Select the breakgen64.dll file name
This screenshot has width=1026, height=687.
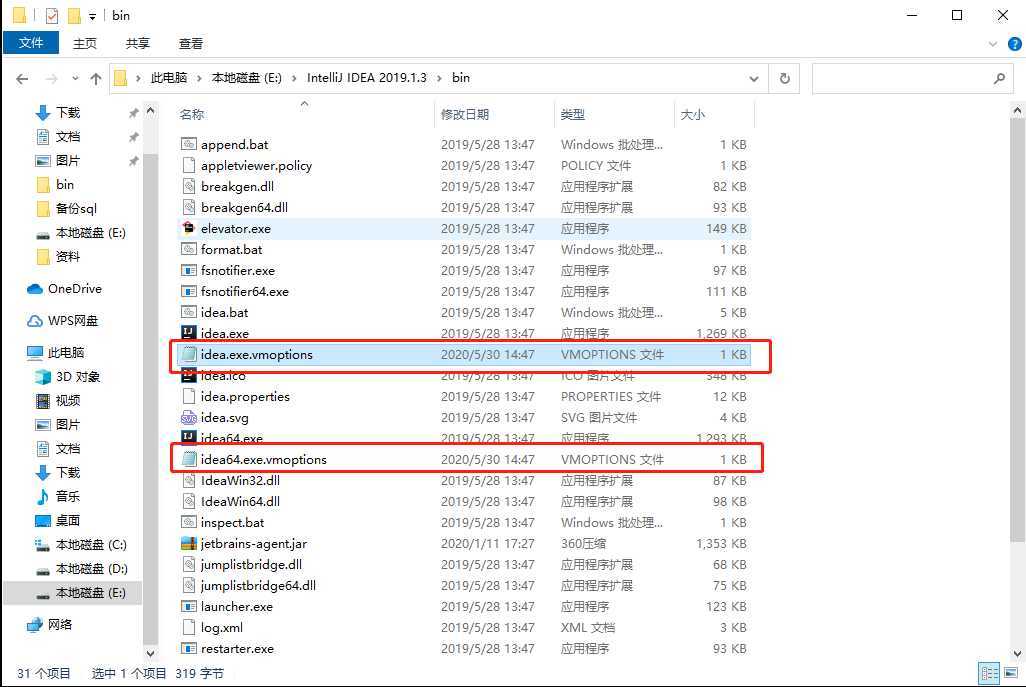(244, 207)
